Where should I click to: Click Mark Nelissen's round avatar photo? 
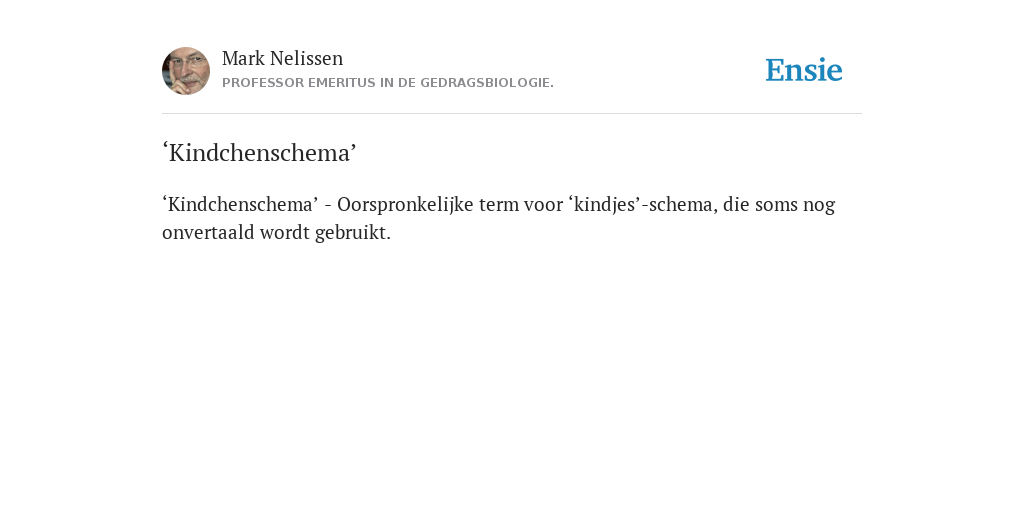[186, 71]
